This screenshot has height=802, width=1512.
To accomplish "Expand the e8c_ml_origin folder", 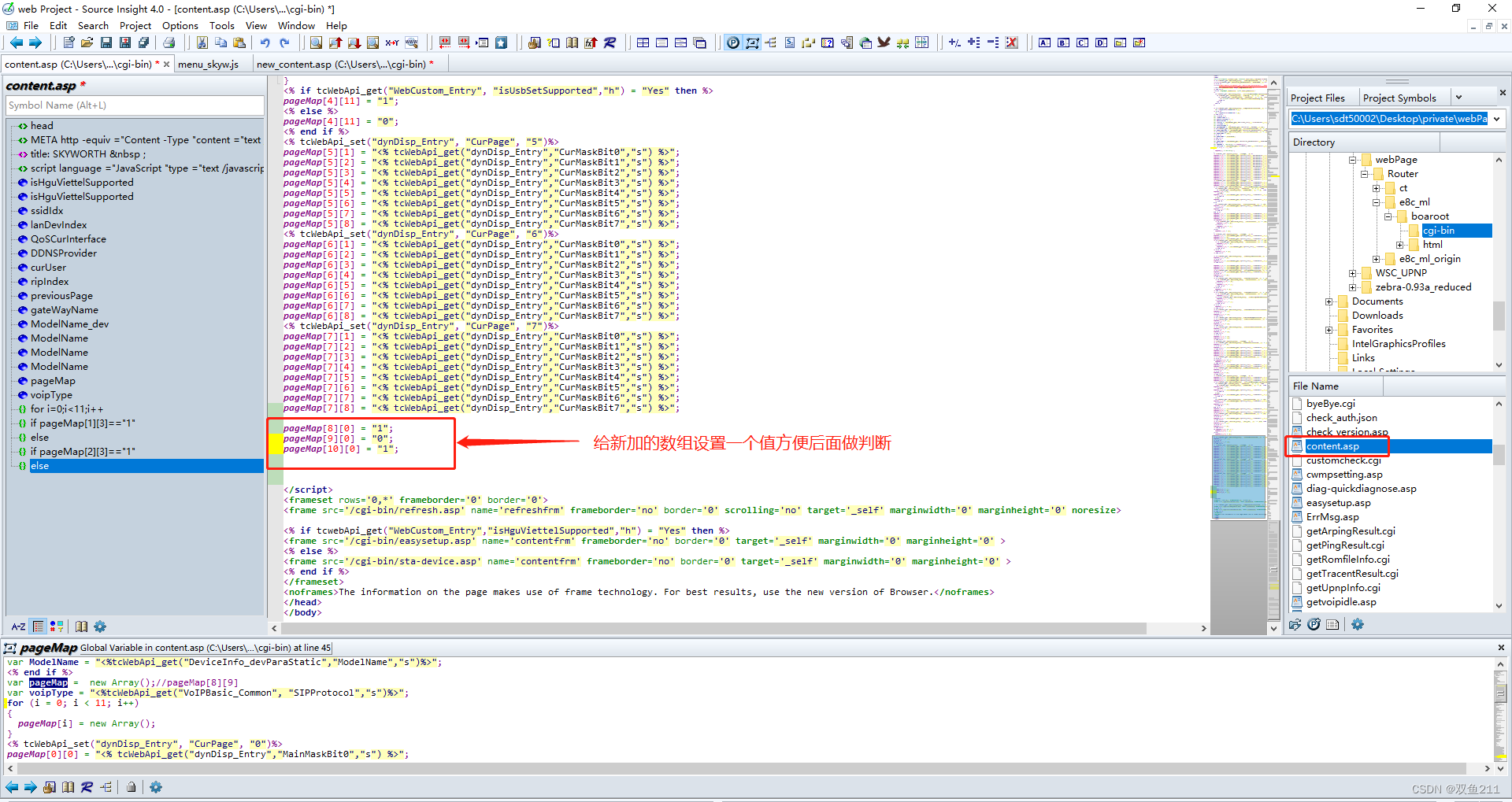I will point(1377,259).
